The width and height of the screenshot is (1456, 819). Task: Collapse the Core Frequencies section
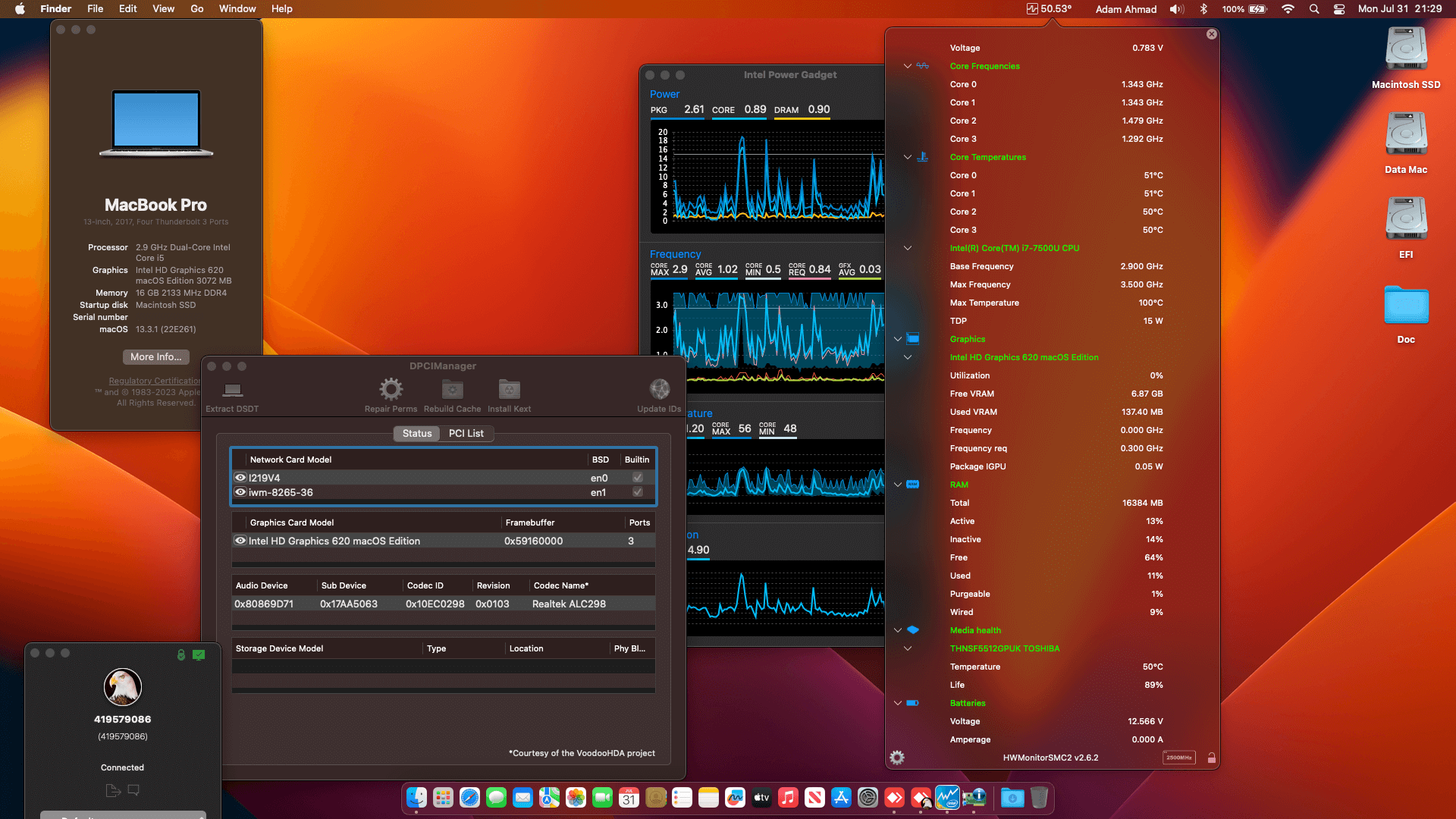[x=907, y=66]
